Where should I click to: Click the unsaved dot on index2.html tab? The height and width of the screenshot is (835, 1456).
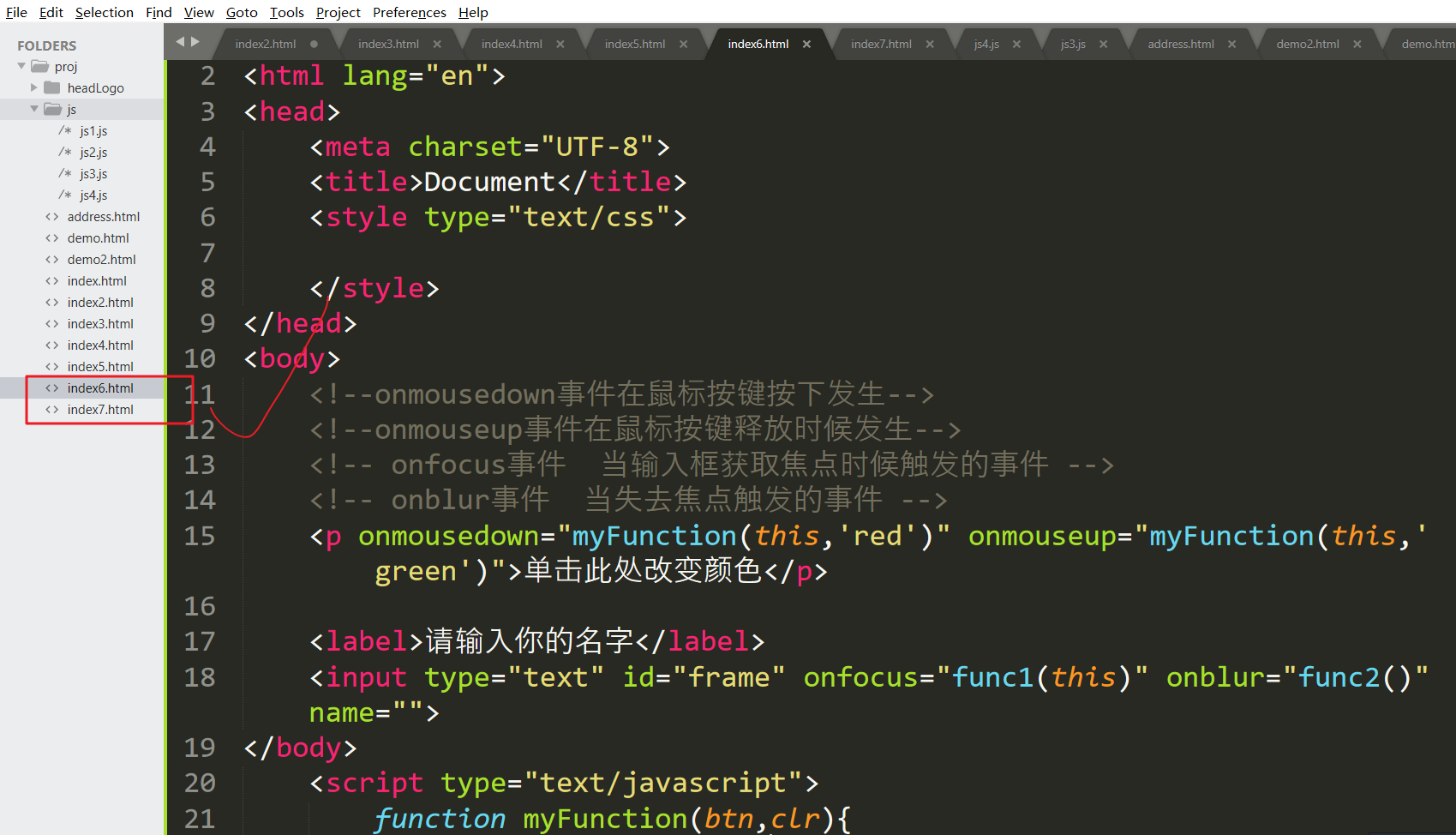coord(314,44)
